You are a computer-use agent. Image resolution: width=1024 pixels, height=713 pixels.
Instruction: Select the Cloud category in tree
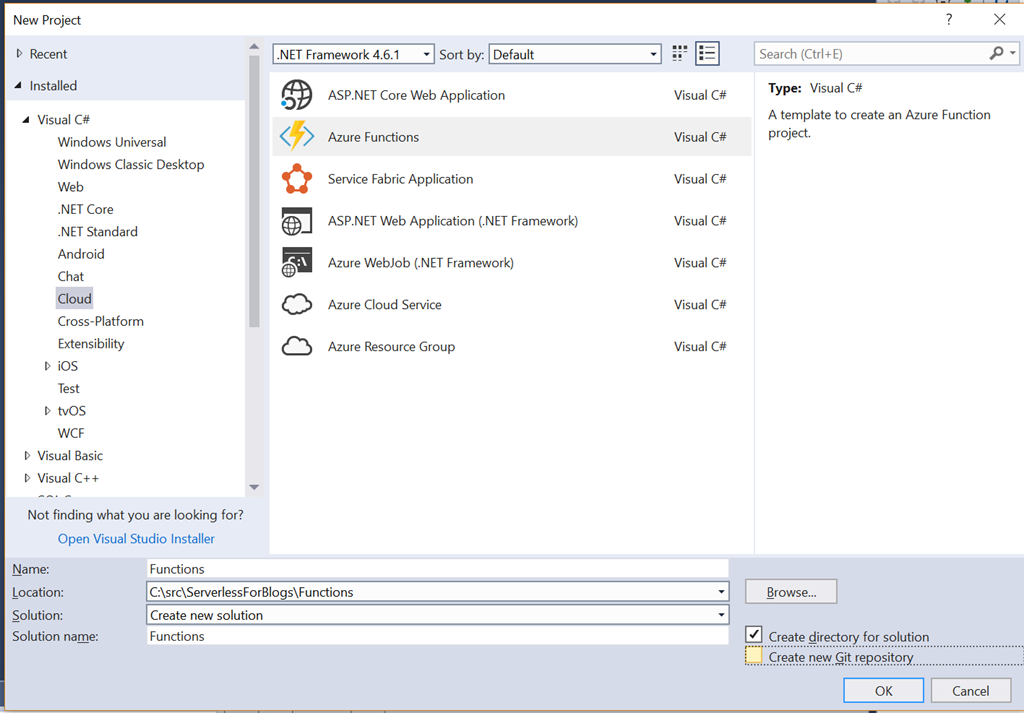point(75,299)
